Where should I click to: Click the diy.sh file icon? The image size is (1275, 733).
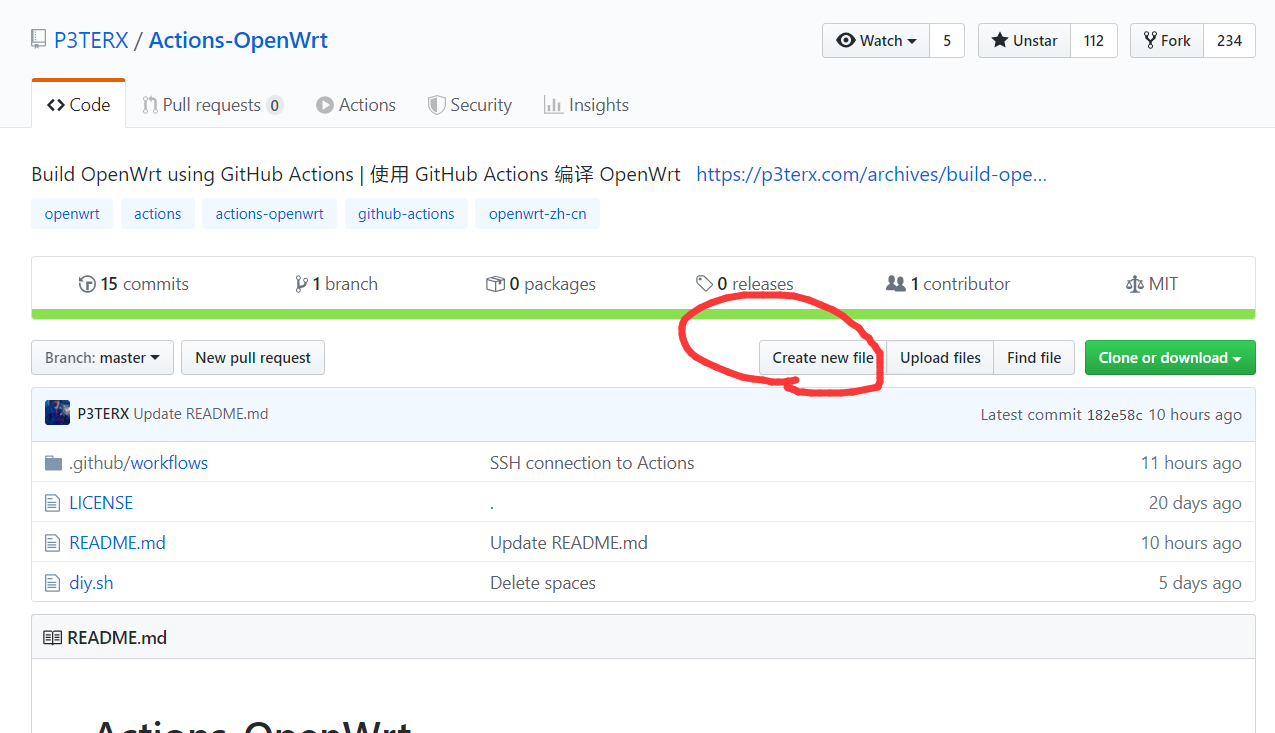tap(53, 583)
